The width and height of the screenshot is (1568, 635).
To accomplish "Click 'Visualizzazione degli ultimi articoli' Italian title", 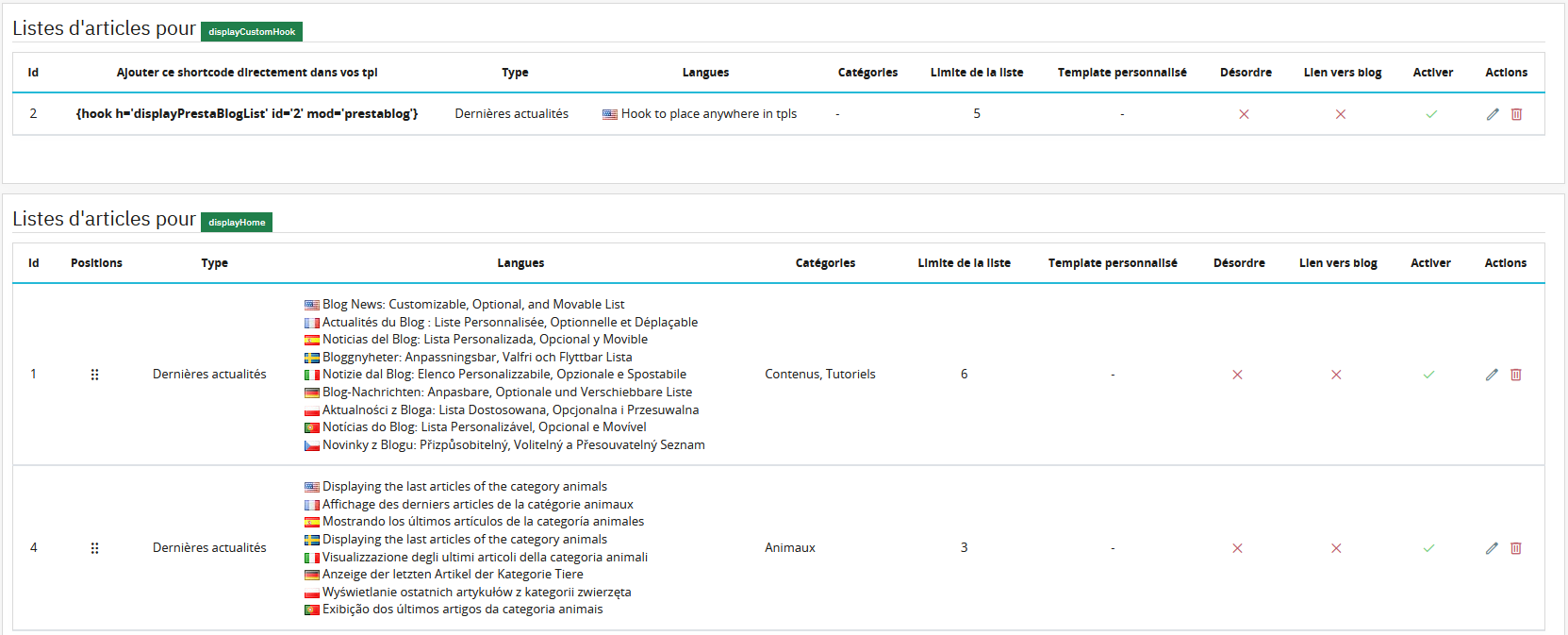I will point(485,557).
